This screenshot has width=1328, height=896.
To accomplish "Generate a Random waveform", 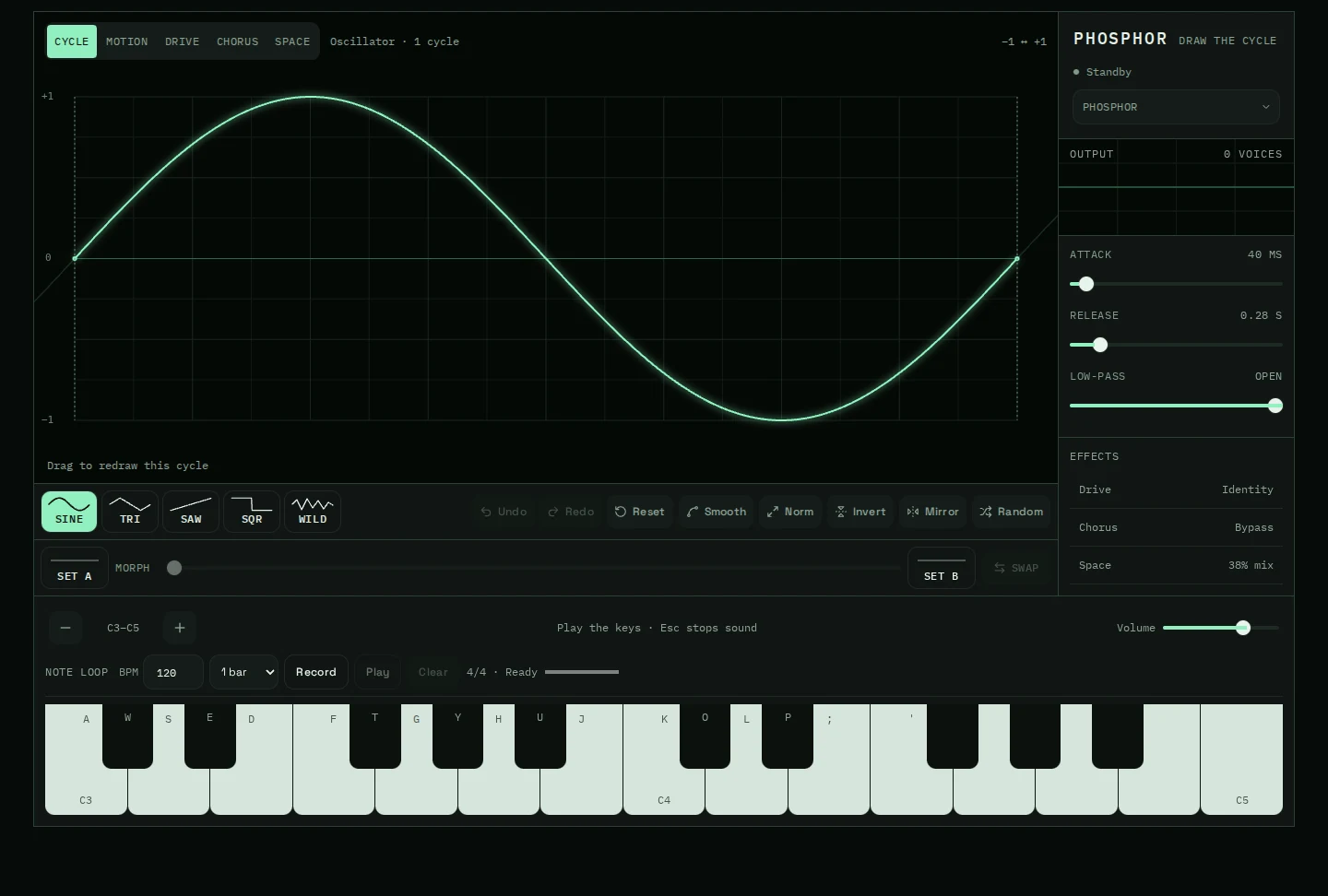I will [1012, 512].
